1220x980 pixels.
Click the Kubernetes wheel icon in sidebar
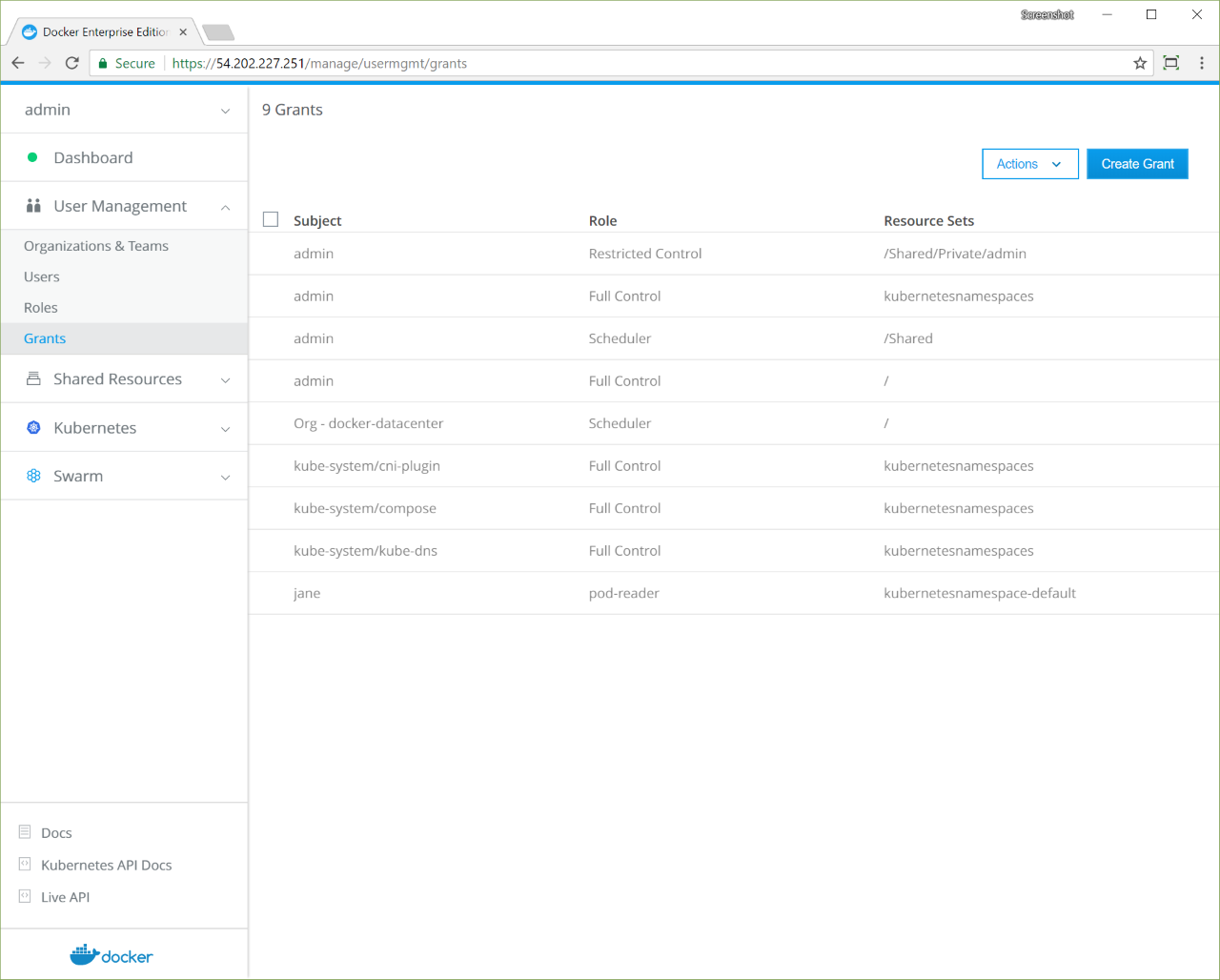(33, 428)
